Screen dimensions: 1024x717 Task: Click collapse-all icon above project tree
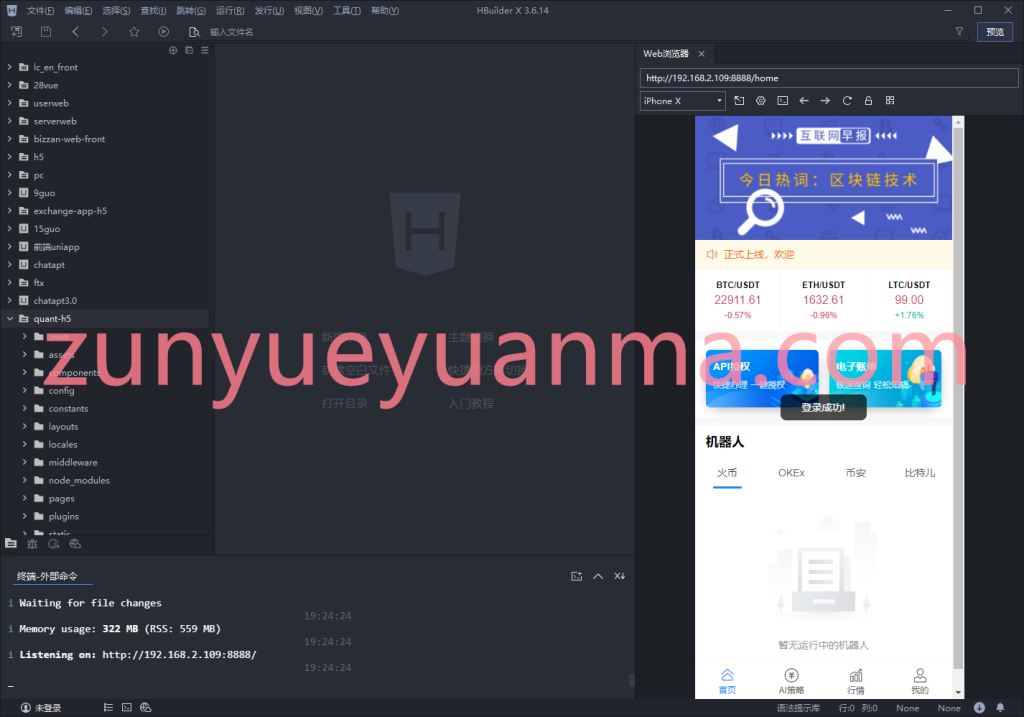[189, 50]
